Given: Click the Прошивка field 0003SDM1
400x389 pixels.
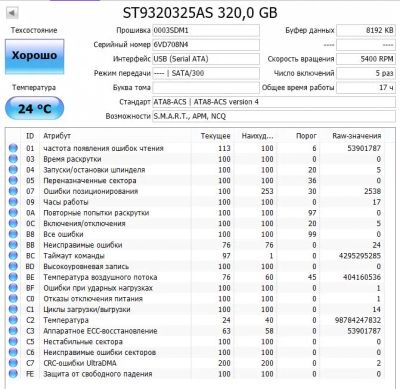Looking at the screenshot, I should click(x=206, y=30).
